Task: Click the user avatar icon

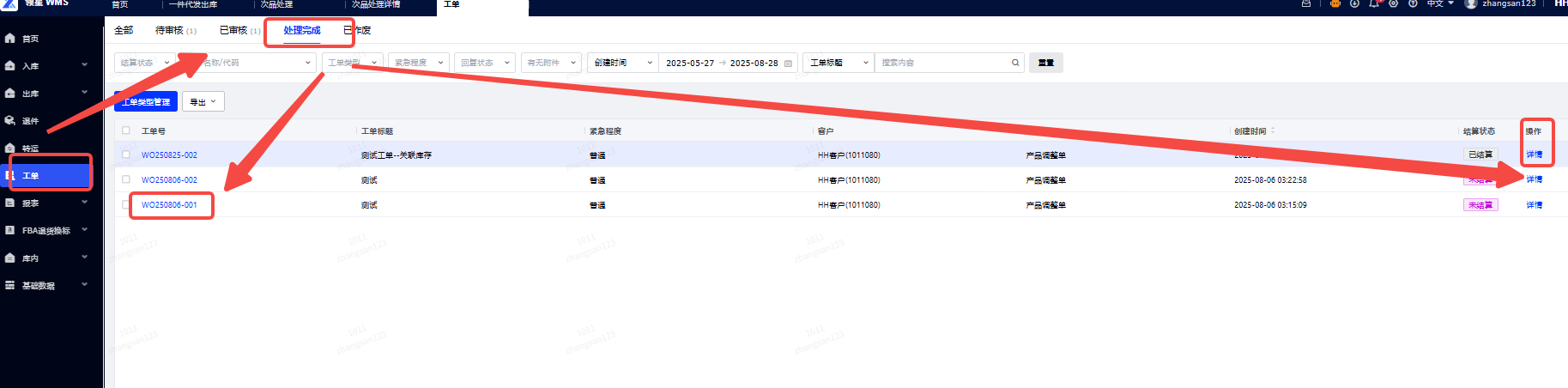Action: (1471, 3)
